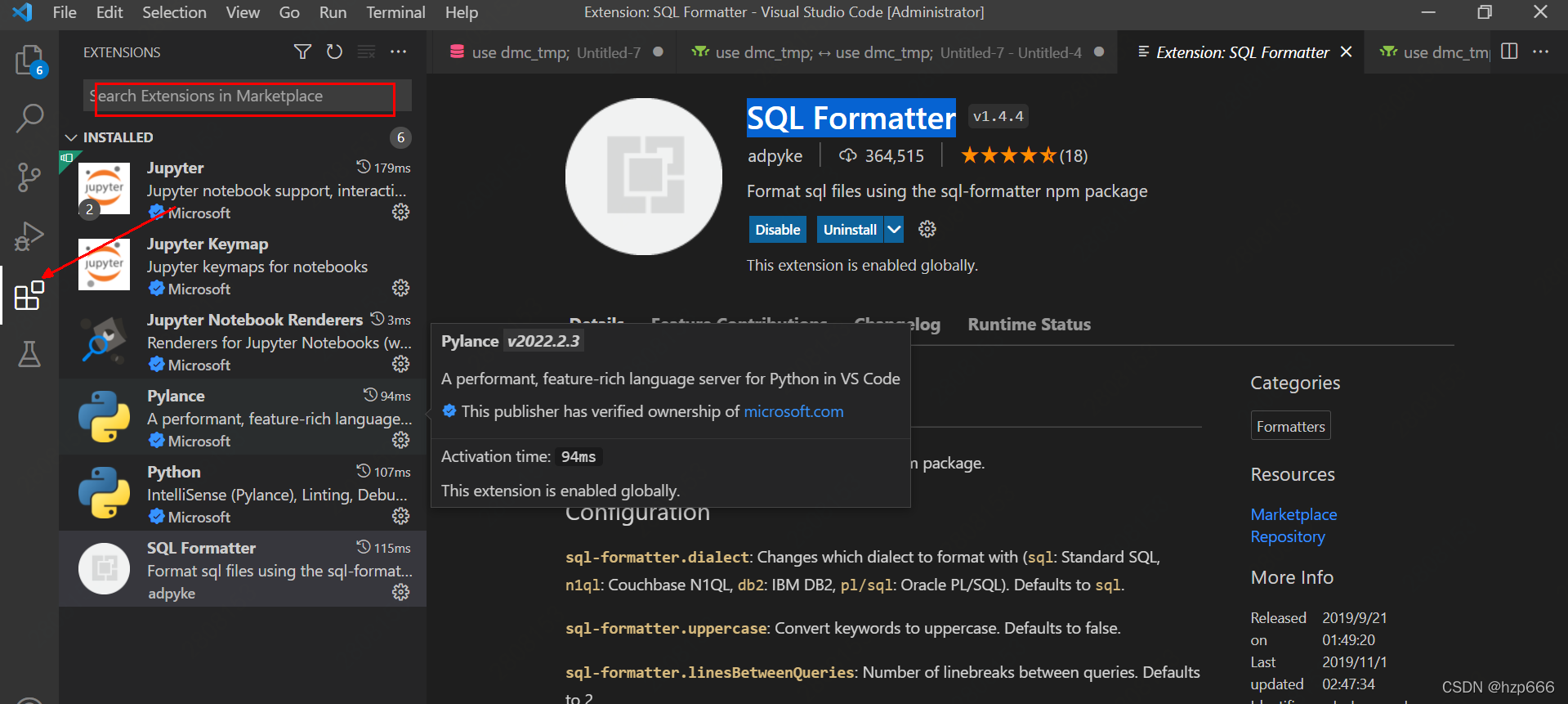Open the Go menu

289,12
